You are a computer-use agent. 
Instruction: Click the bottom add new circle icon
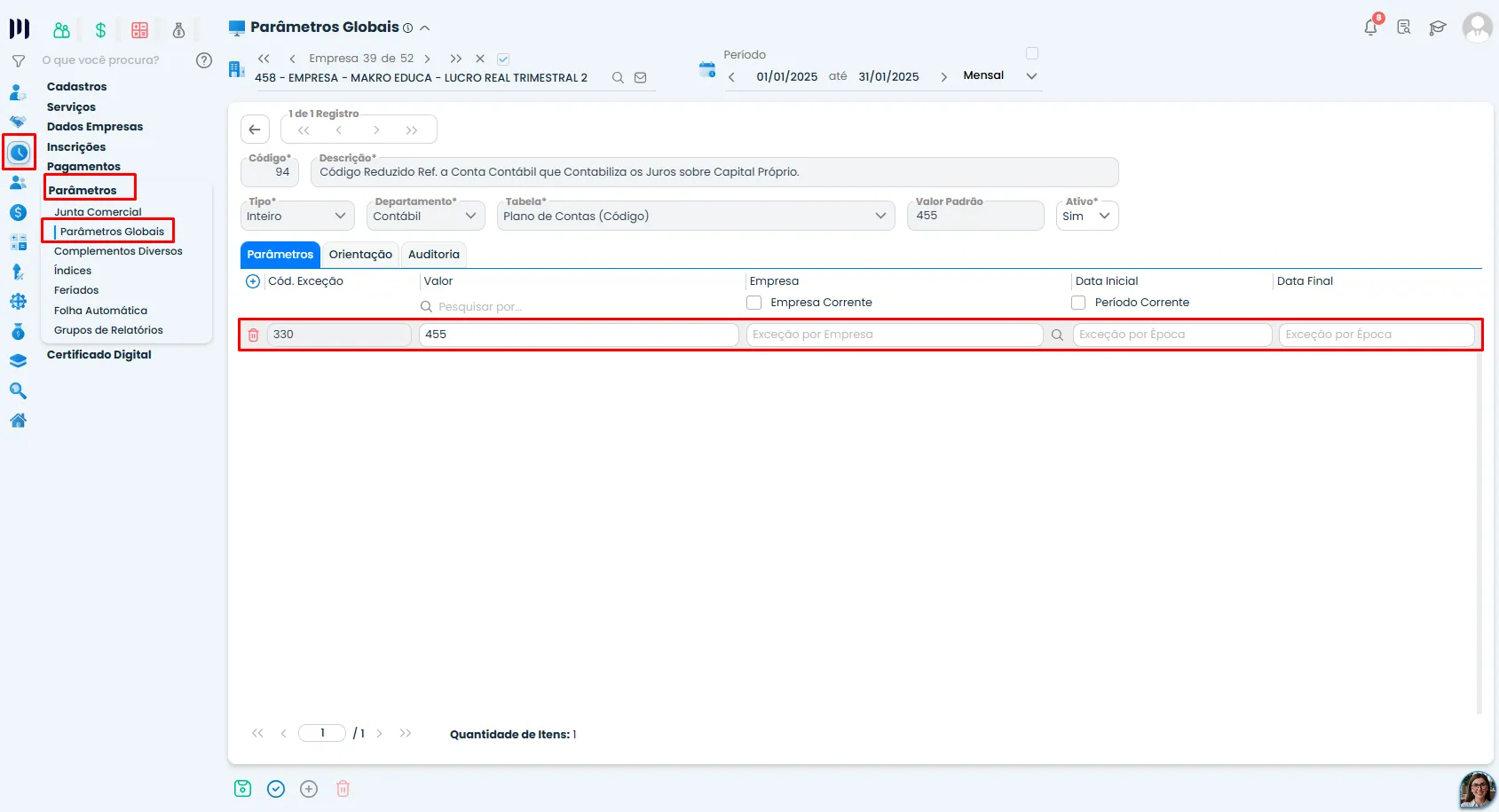point(309,789)
